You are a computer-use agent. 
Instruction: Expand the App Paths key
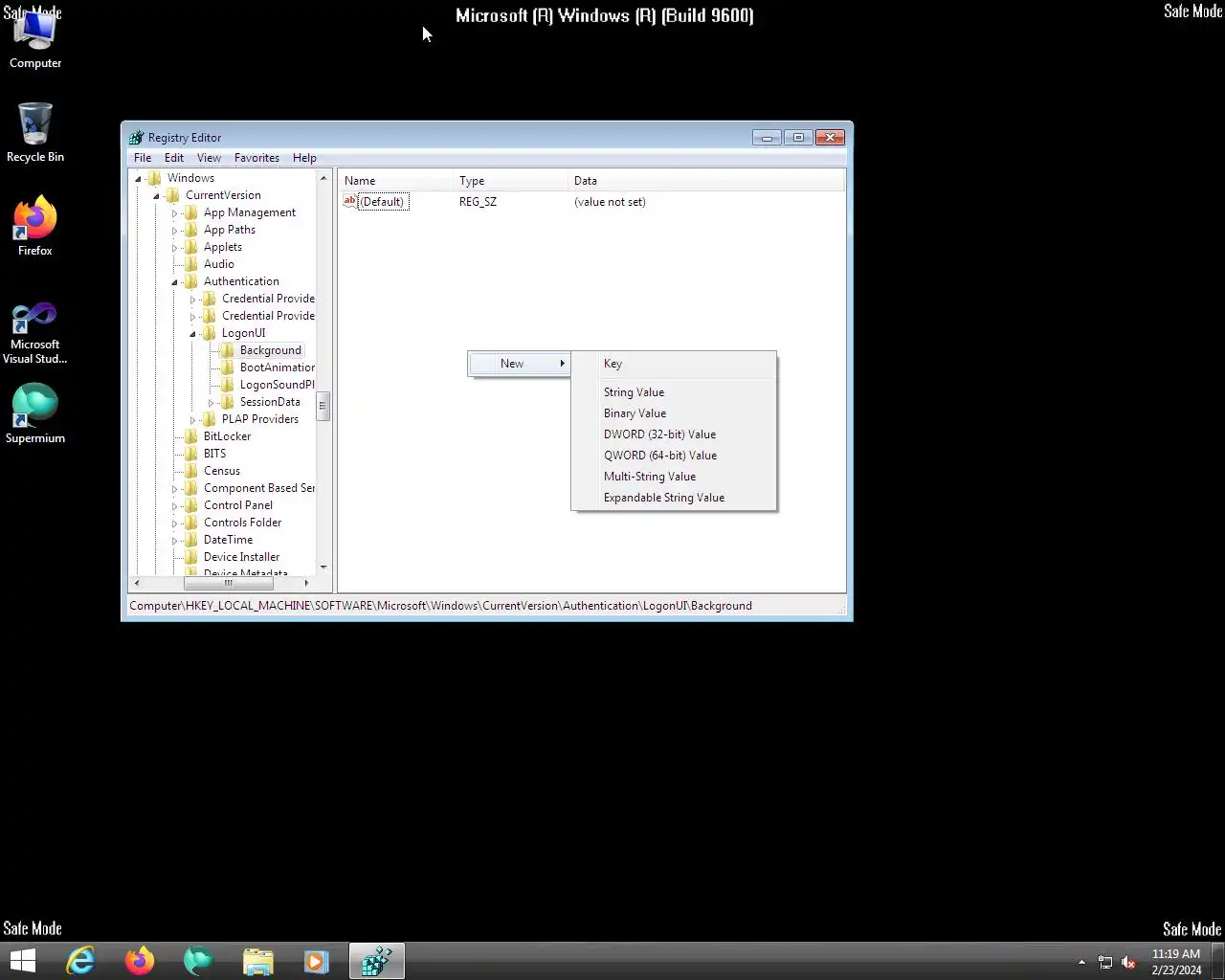174,231
